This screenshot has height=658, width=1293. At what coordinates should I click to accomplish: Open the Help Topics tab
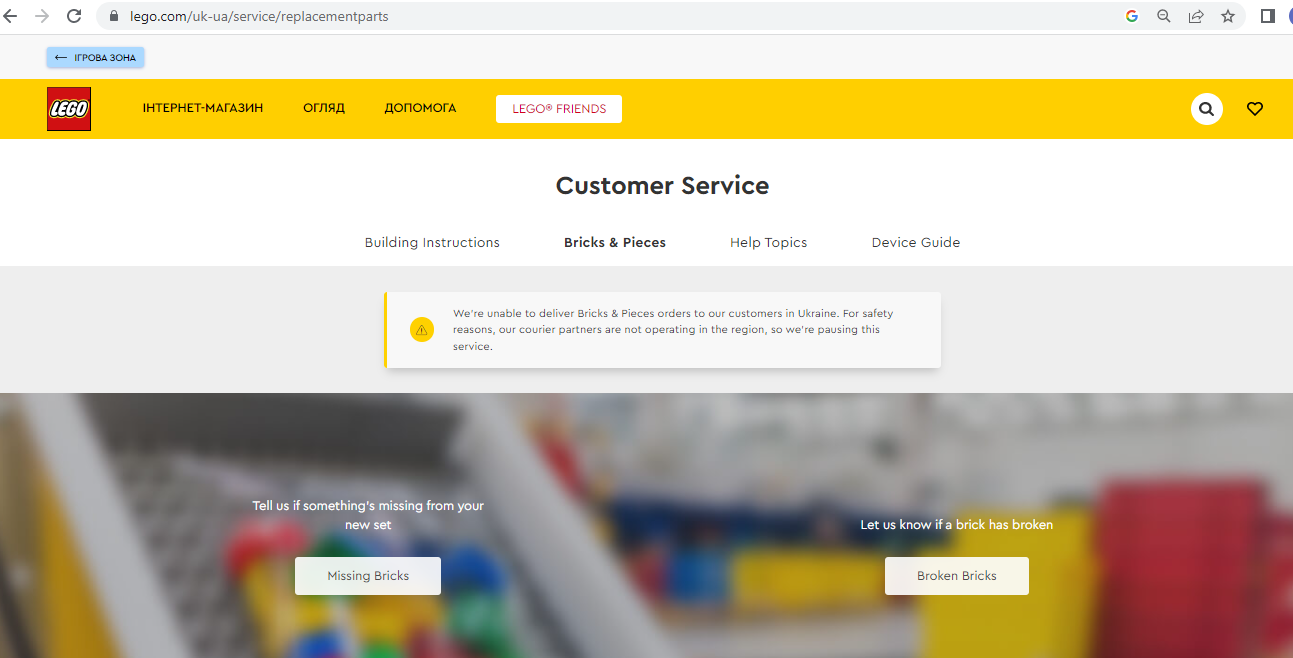(x=768, y=242)
